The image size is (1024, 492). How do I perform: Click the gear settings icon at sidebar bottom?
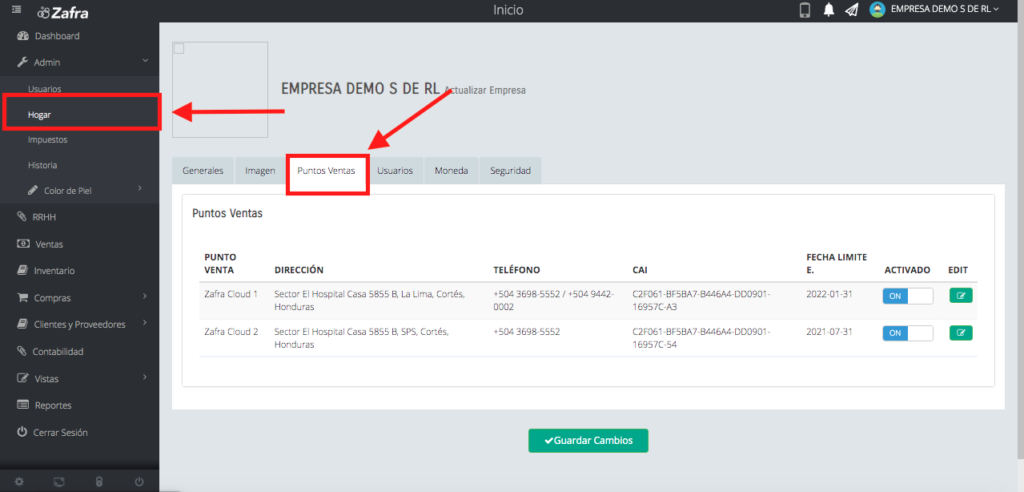coord(20,482)
